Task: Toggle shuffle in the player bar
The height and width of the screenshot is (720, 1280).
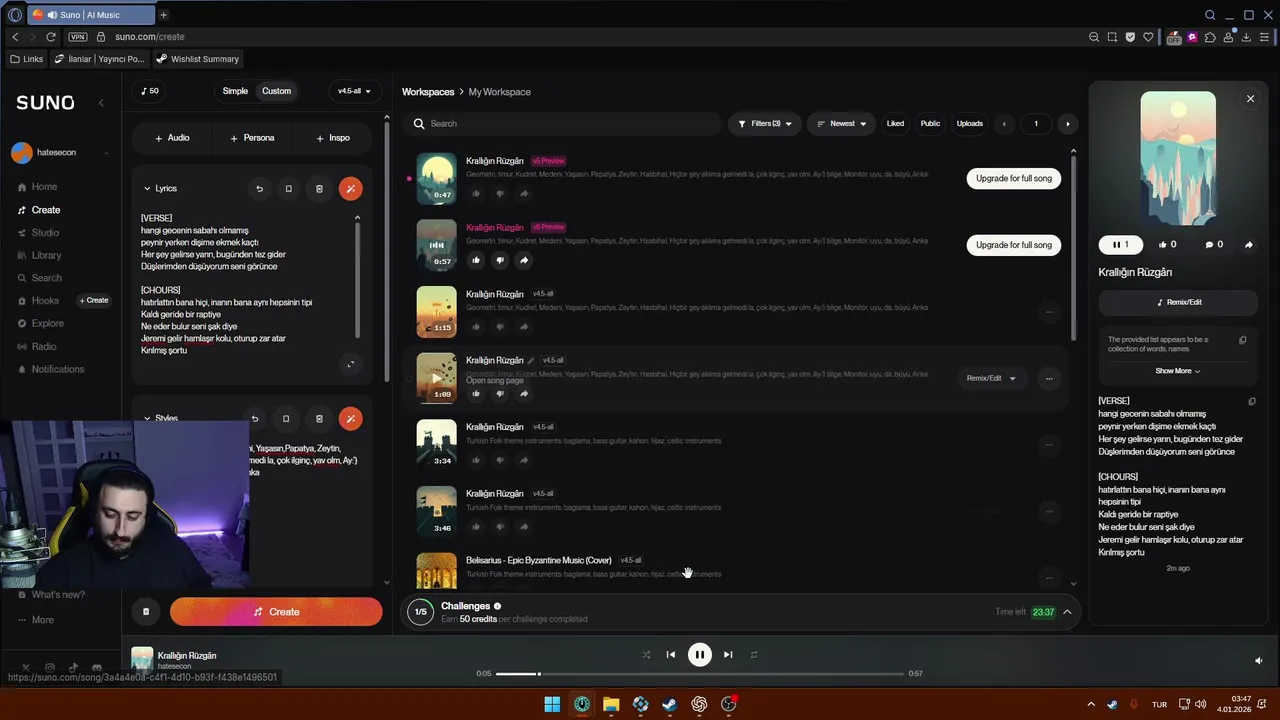Action: click(x=646, y=655)
